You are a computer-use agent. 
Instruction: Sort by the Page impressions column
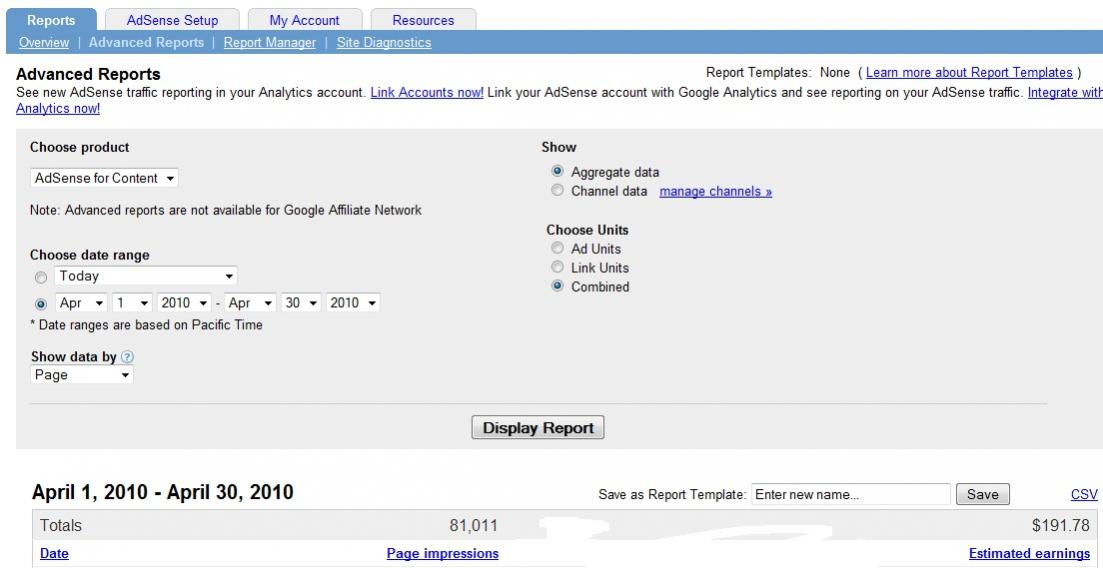442,553
